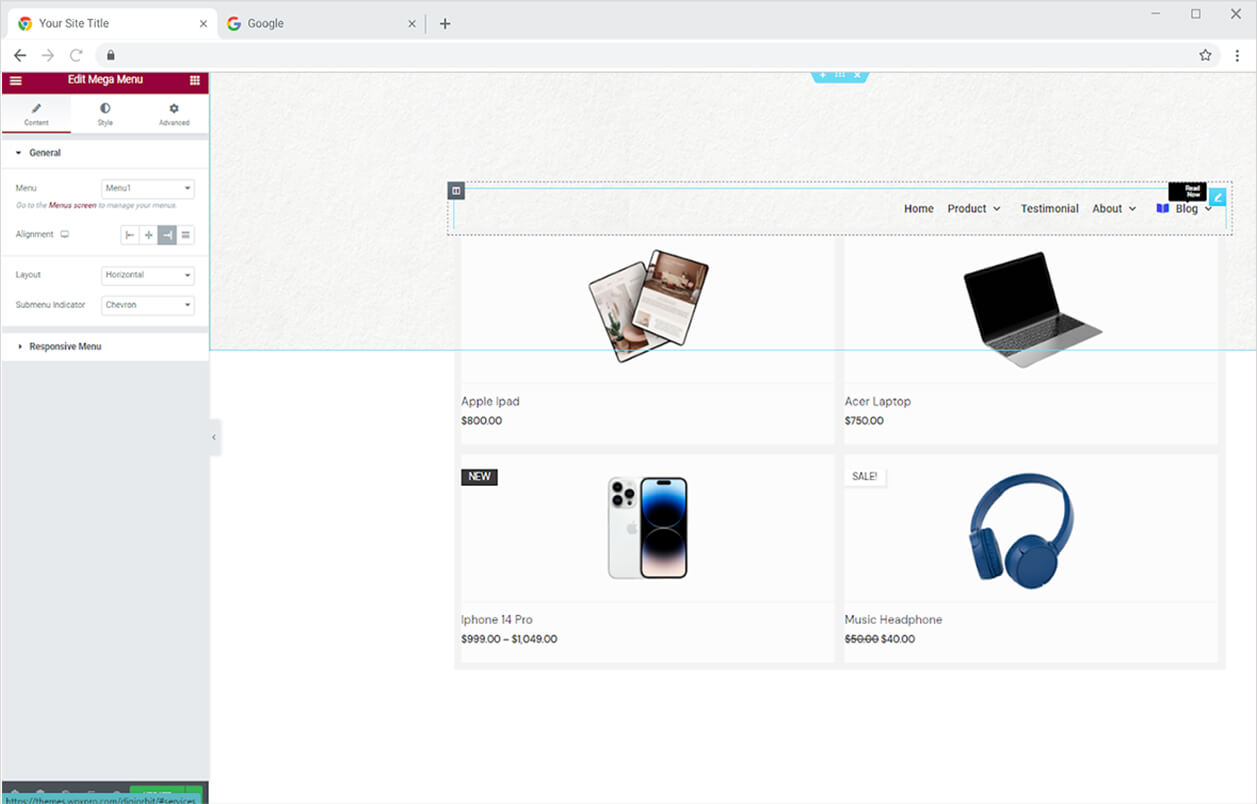1257x804 pixels.
Task: Switch to the Advanced tab
Action: click(174, 114)
